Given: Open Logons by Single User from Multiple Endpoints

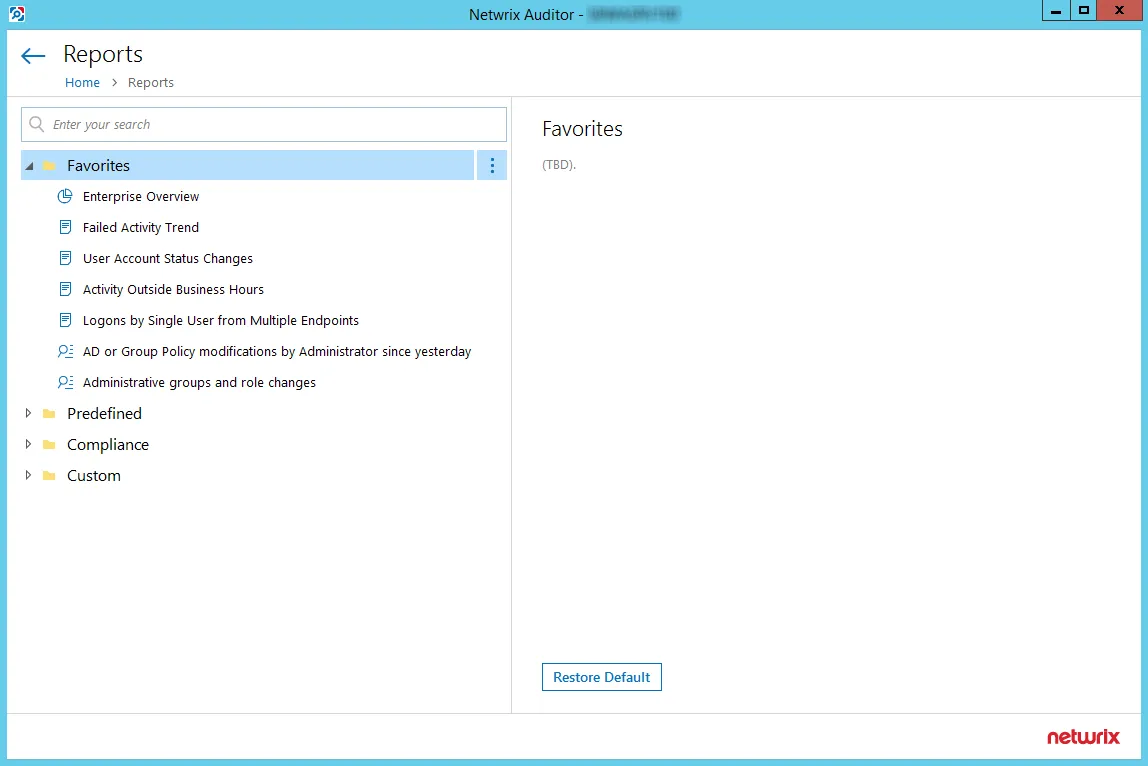Looking at the screenshot, I should 221,321.
